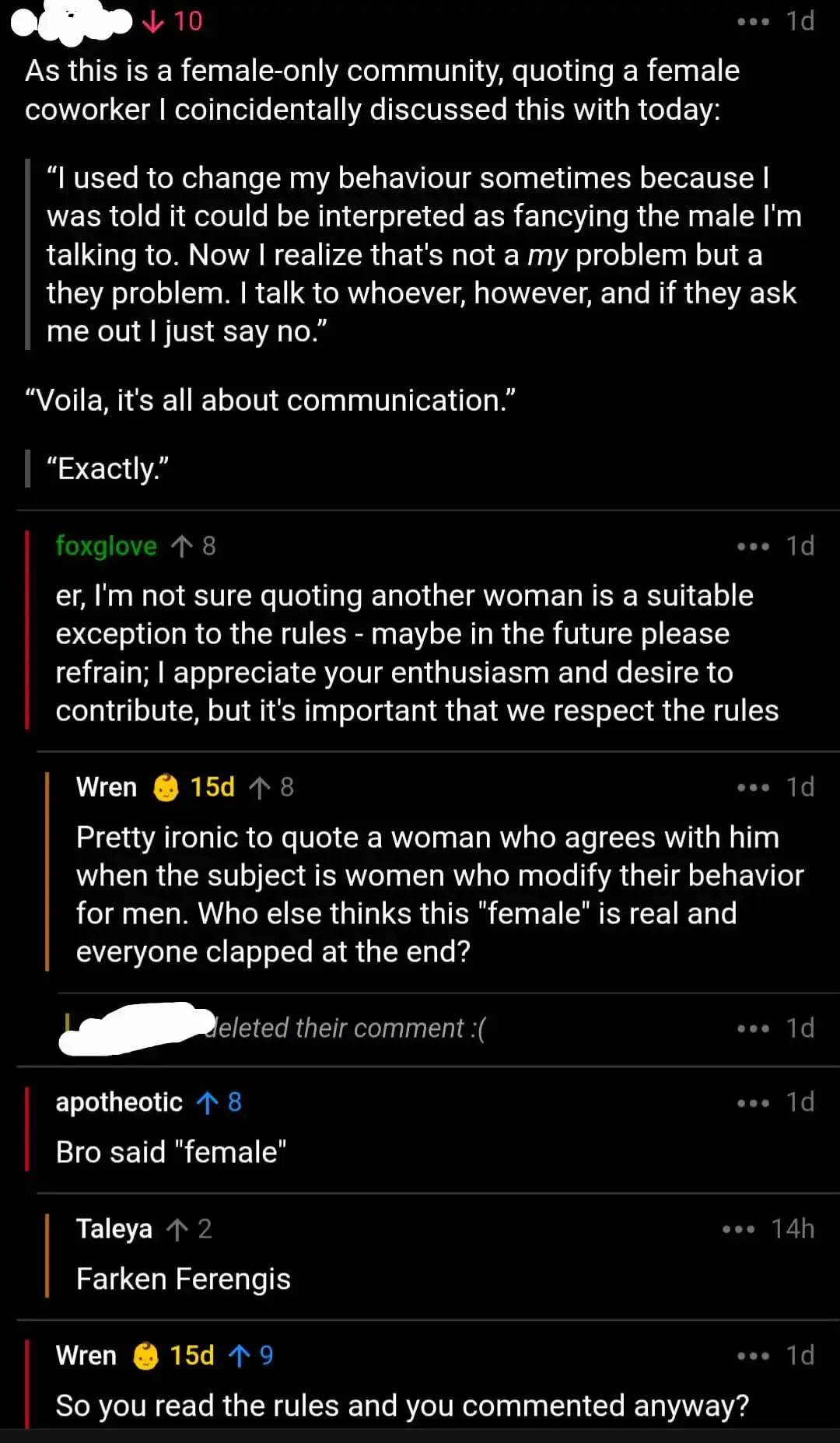This screenshot has width=840, height=1443.
Task: Open more options for foxglove's comment
Action: point(753,546)
